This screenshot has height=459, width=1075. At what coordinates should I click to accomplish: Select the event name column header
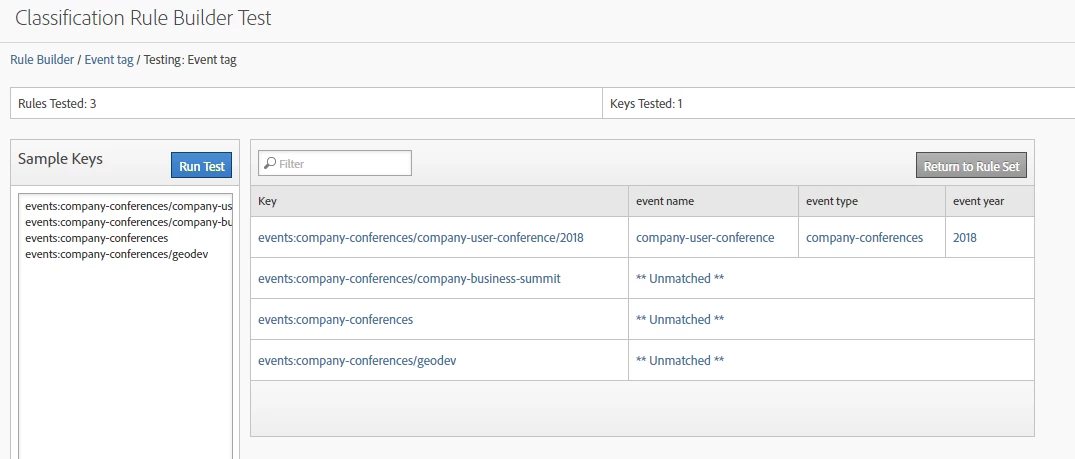tap(665, 201)
